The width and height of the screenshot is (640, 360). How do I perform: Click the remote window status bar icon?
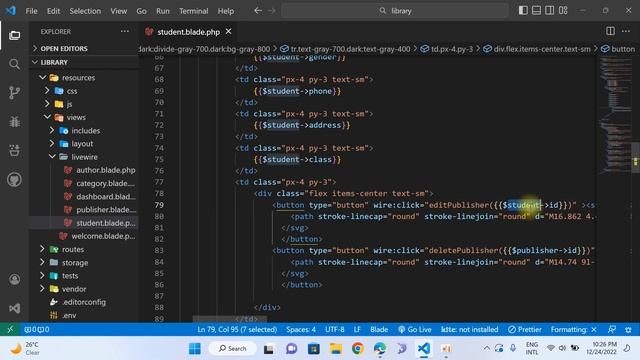pos(10,329)
